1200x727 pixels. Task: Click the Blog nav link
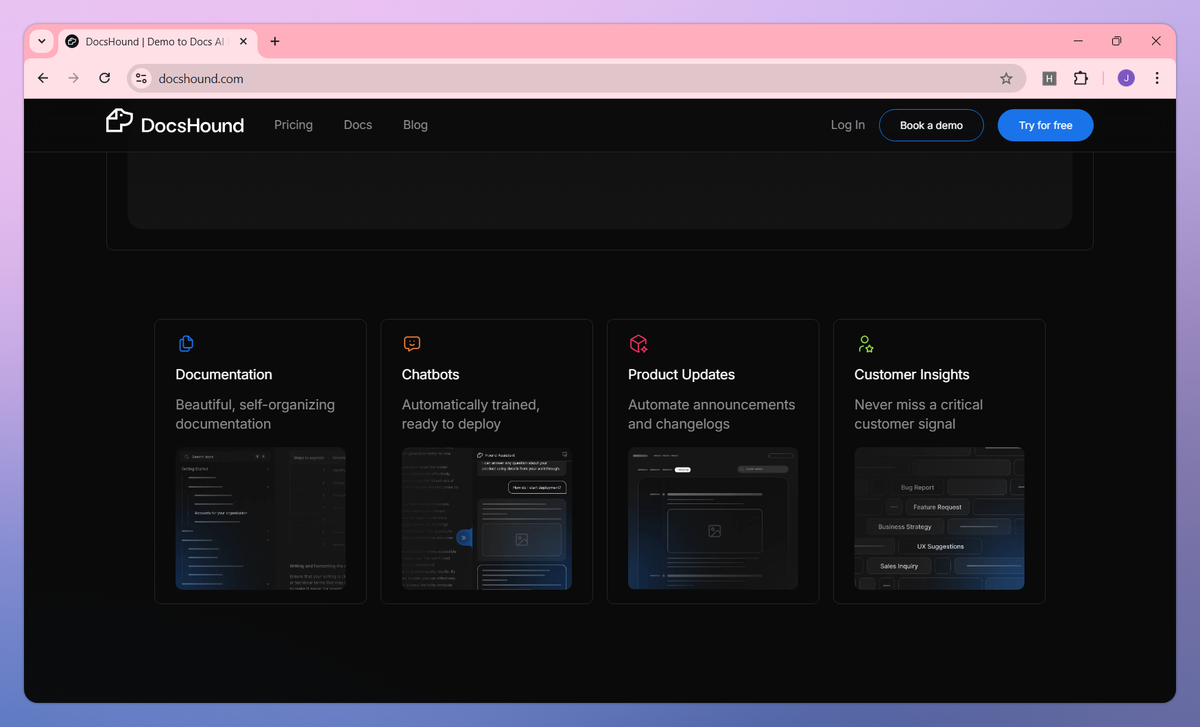(415, 124)
